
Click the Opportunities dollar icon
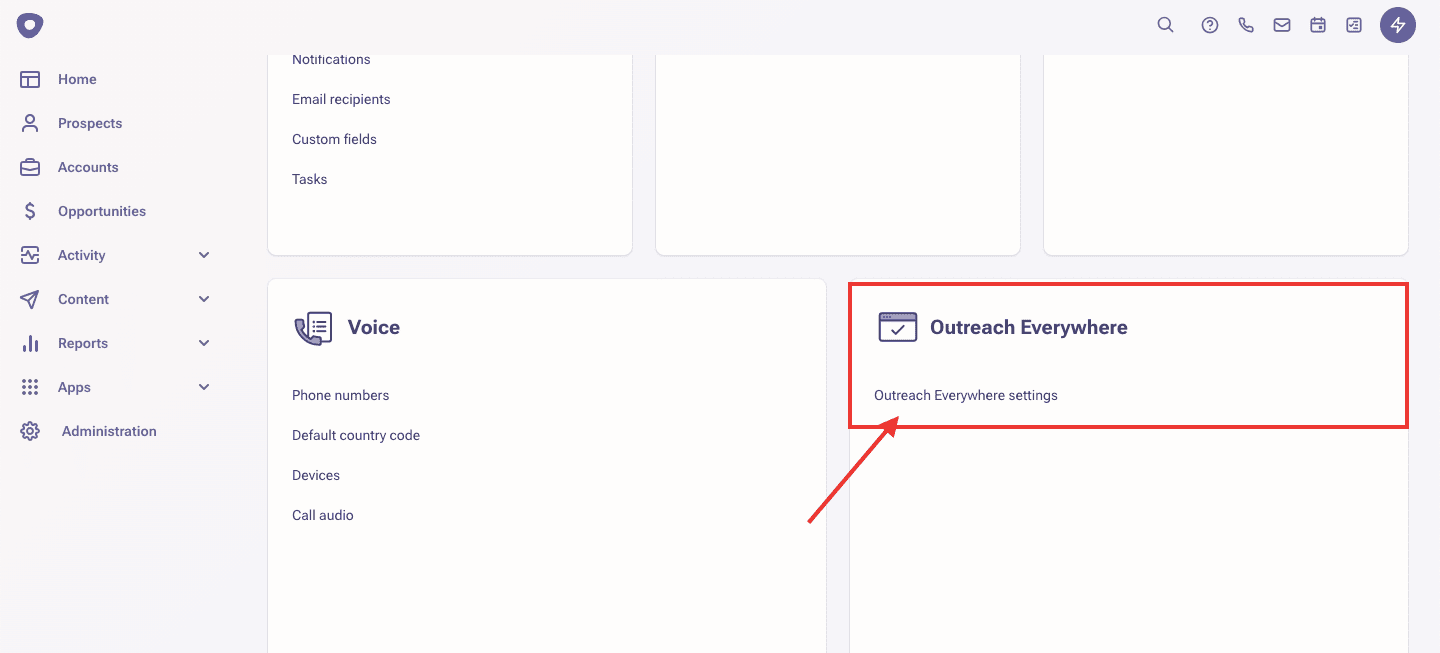30,211
